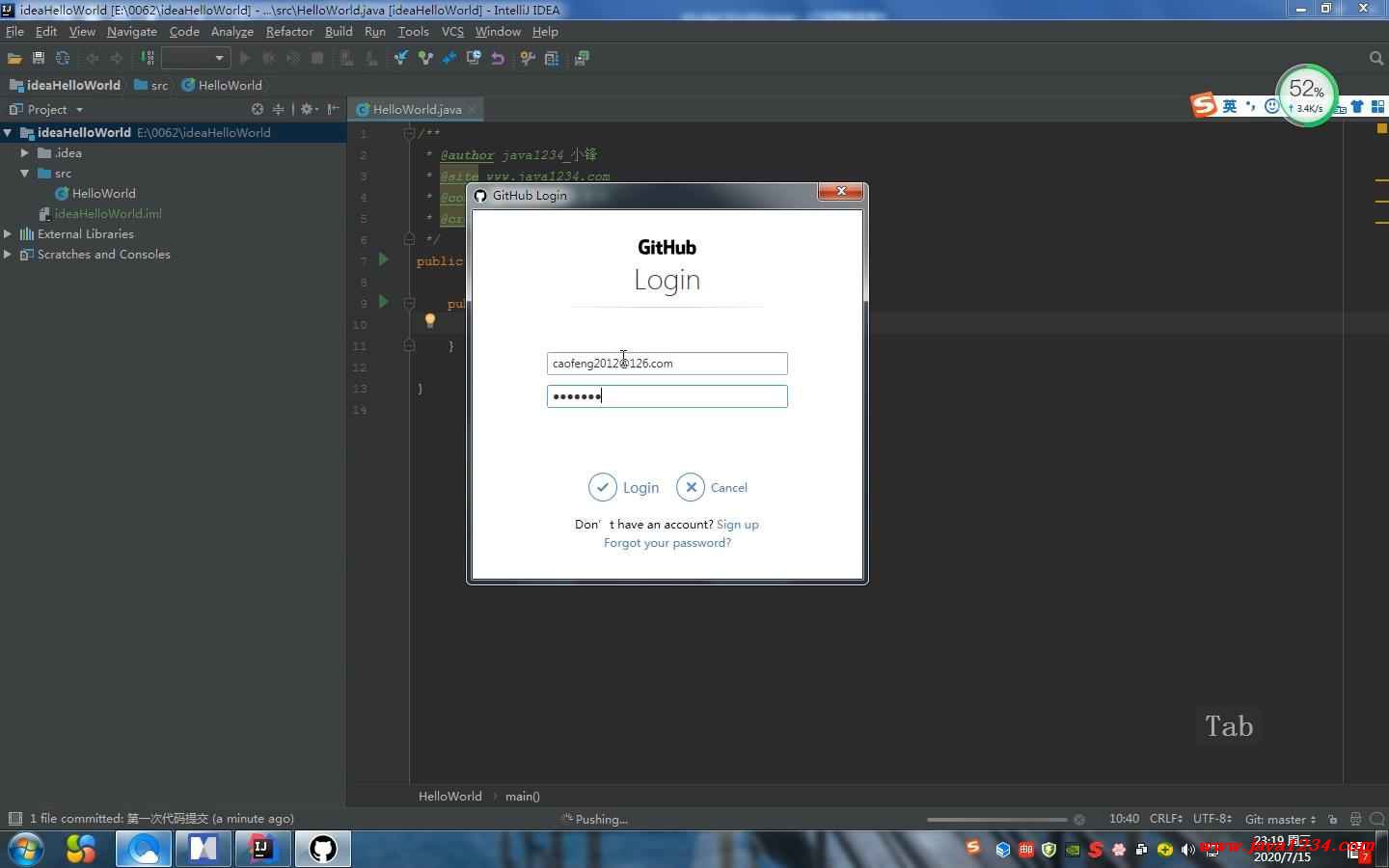This screenshot has height=868, width=1389.
Task: Click the run gutter arrow on line 9
Action: coord(384,302)
